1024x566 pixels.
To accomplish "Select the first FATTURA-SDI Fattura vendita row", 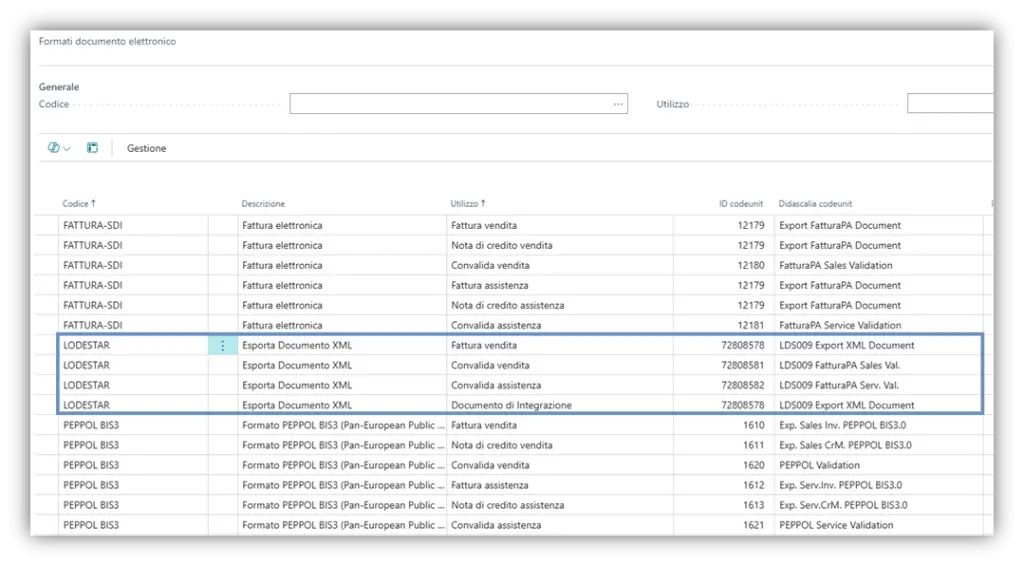I will (92, 225).
